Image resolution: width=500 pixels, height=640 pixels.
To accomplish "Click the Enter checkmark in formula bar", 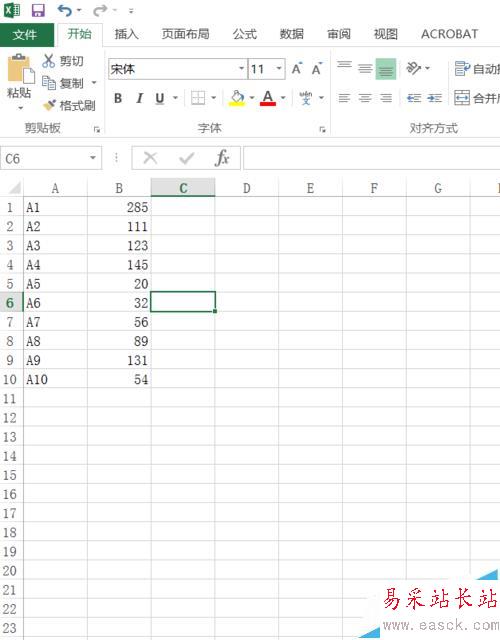I will [x=186, y=158].
